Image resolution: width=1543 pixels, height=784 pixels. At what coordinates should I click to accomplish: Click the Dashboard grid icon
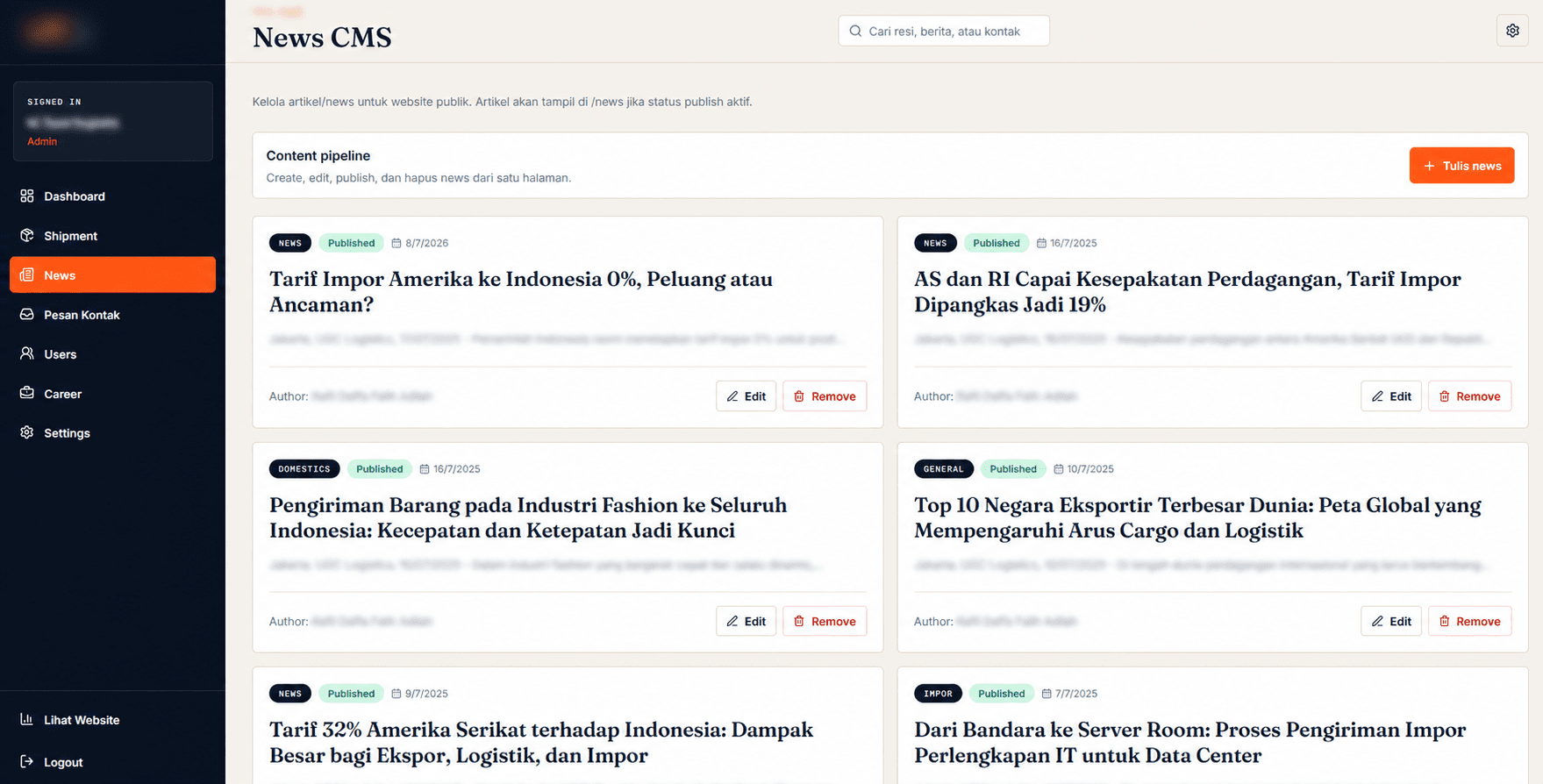pyautogui.click(x=27, y=196)
